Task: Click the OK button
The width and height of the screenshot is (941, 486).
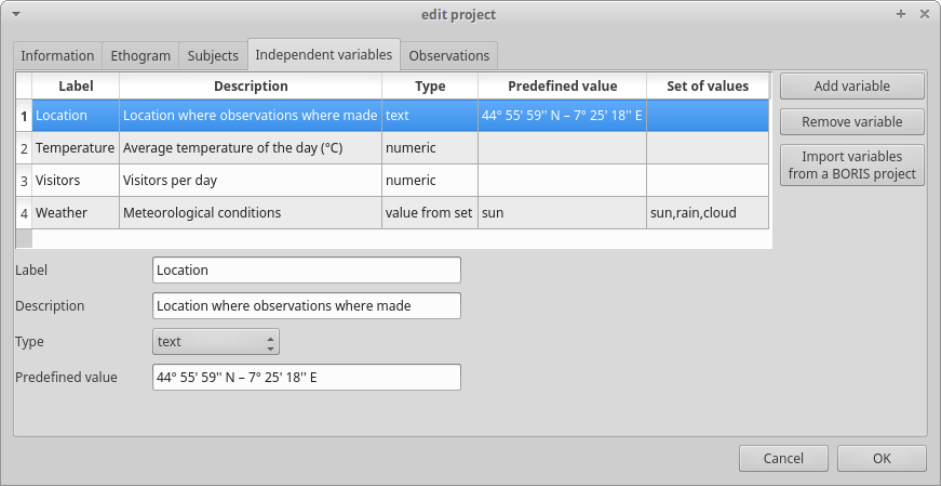Action: click(x=880, y=459)
